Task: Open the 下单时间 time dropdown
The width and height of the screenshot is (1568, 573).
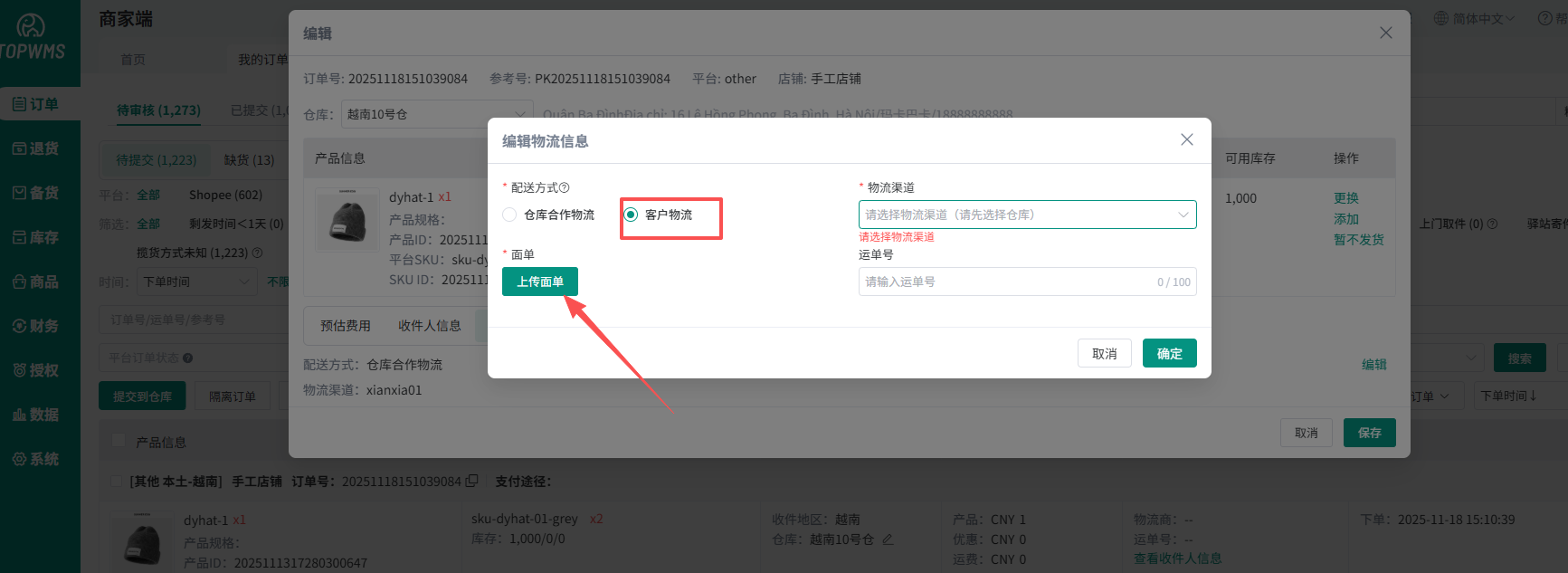Action: [196, 282]
